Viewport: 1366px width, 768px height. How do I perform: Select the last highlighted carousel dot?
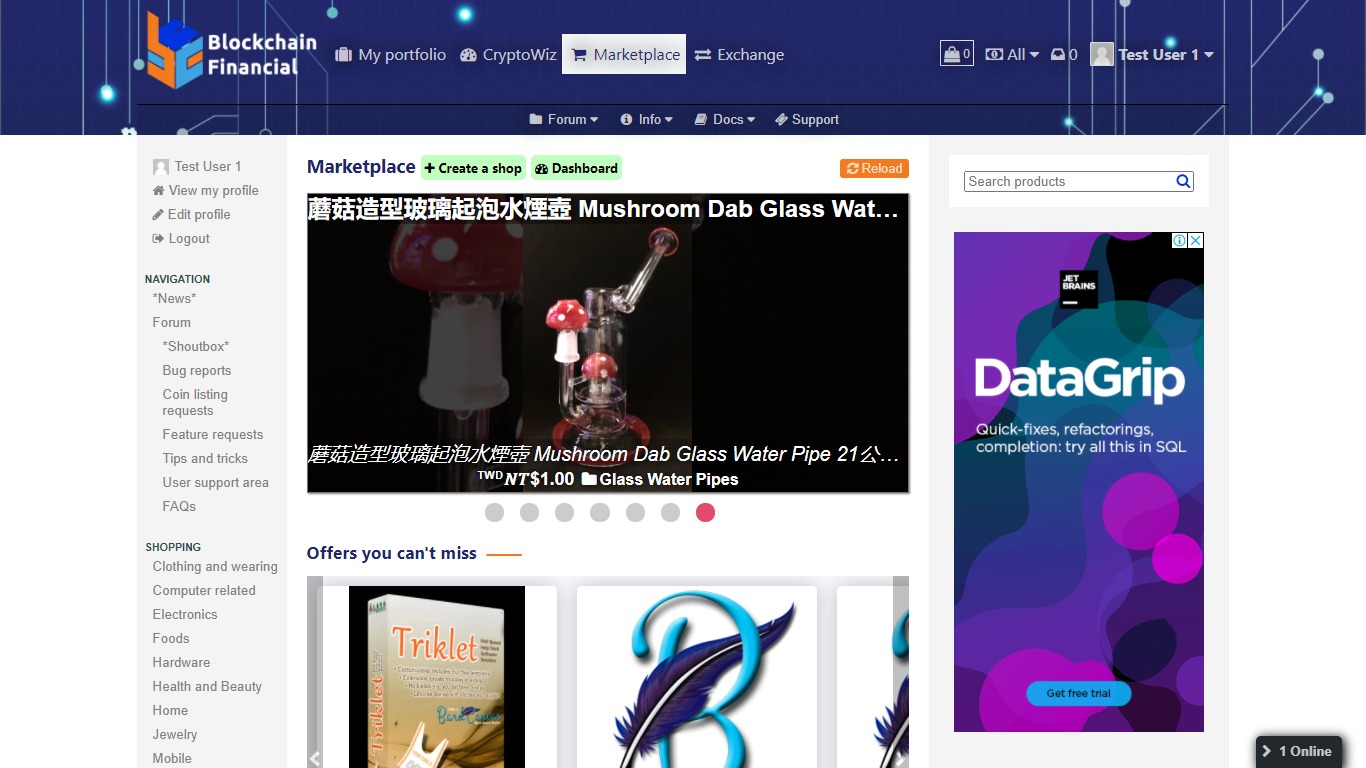click(705, 513)
